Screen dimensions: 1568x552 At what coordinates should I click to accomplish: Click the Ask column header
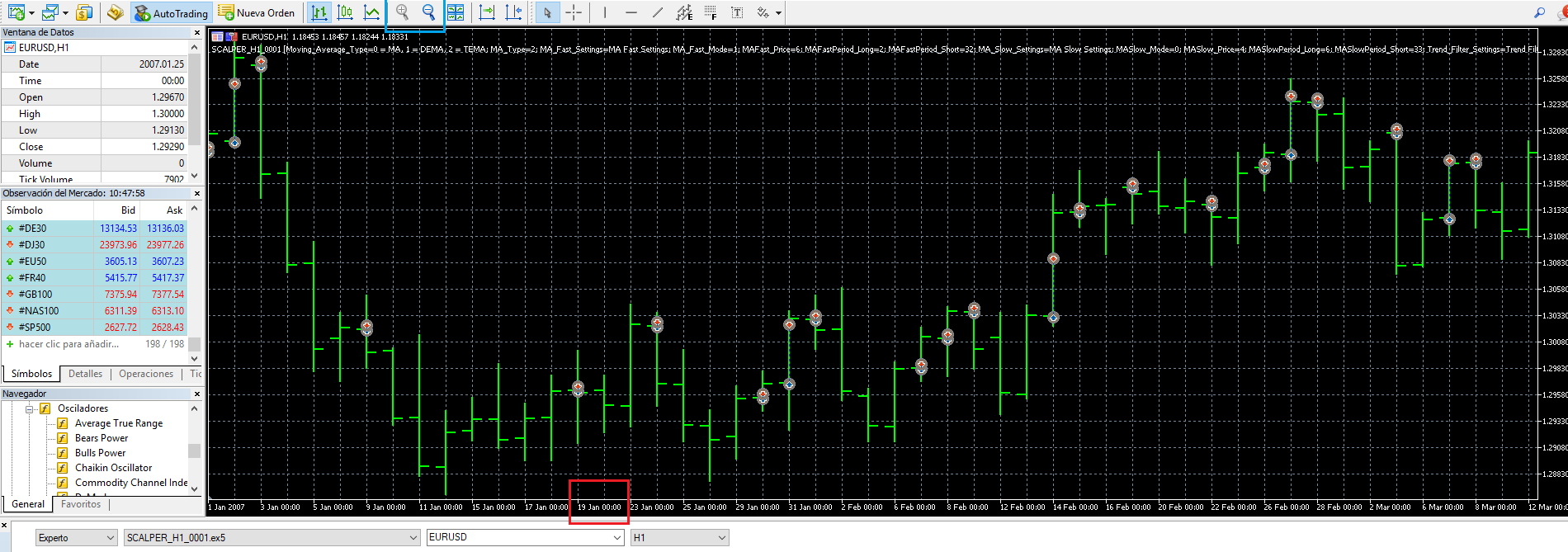pyautogui.click(x=175, y=210)
